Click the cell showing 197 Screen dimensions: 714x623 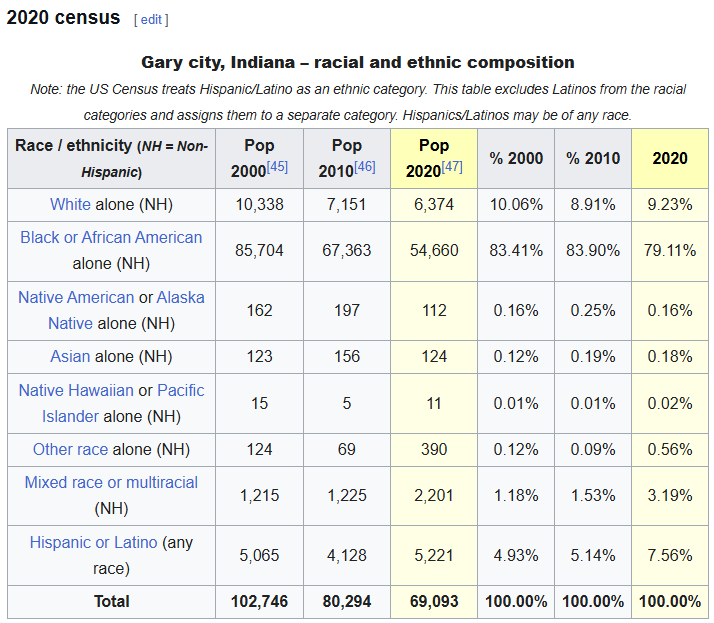coord(347,311)
